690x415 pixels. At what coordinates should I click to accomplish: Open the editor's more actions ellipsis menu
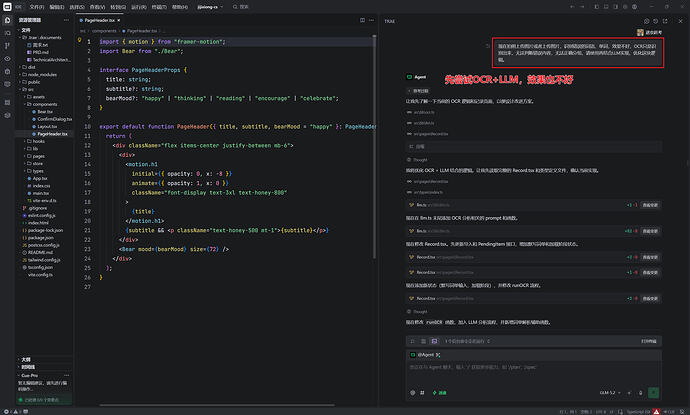(371, 20)
